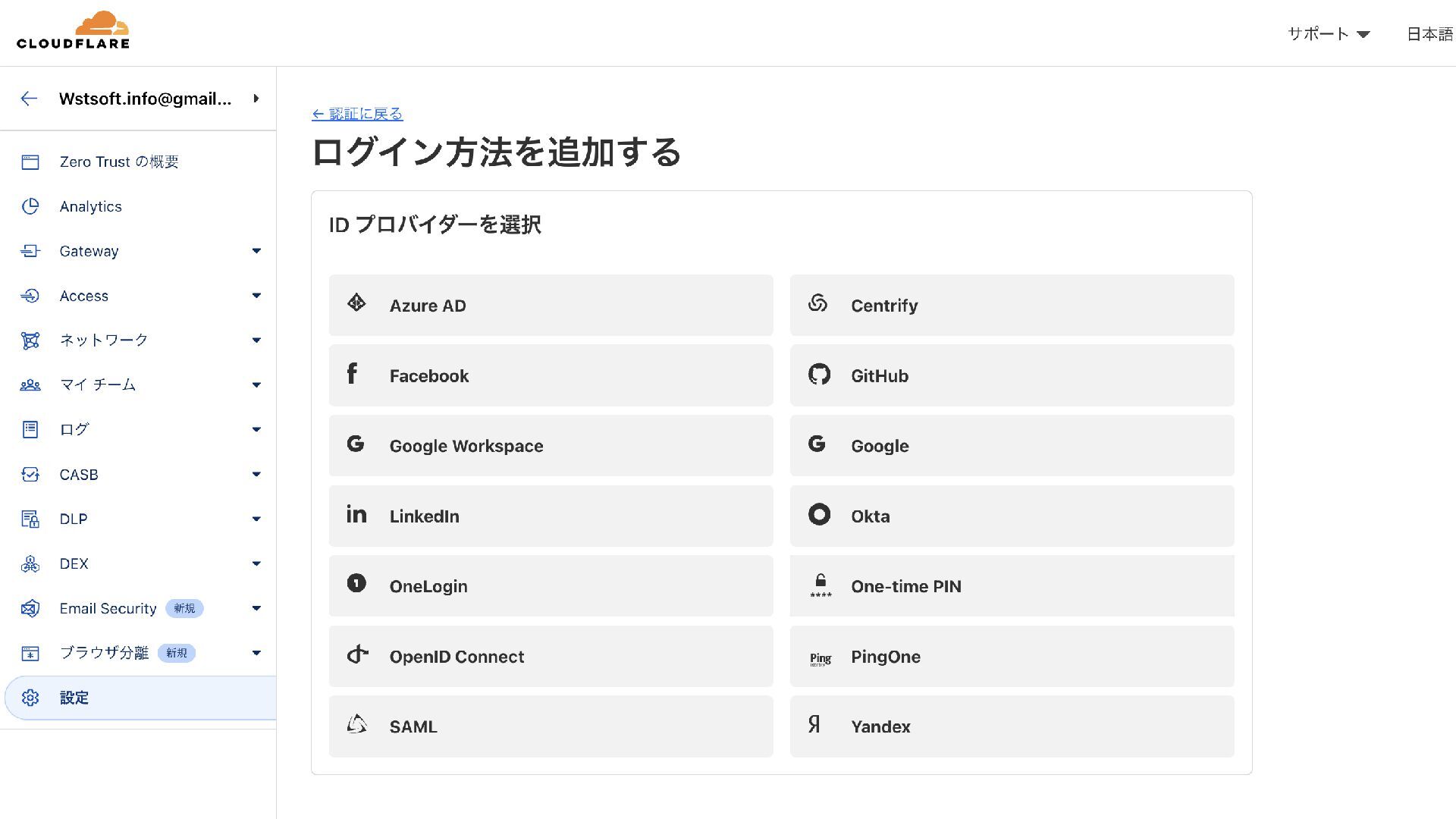This screenshot has height=819, width=1456.
Task: Expand the Gateway menu arrow
Action: click(256, 251)
